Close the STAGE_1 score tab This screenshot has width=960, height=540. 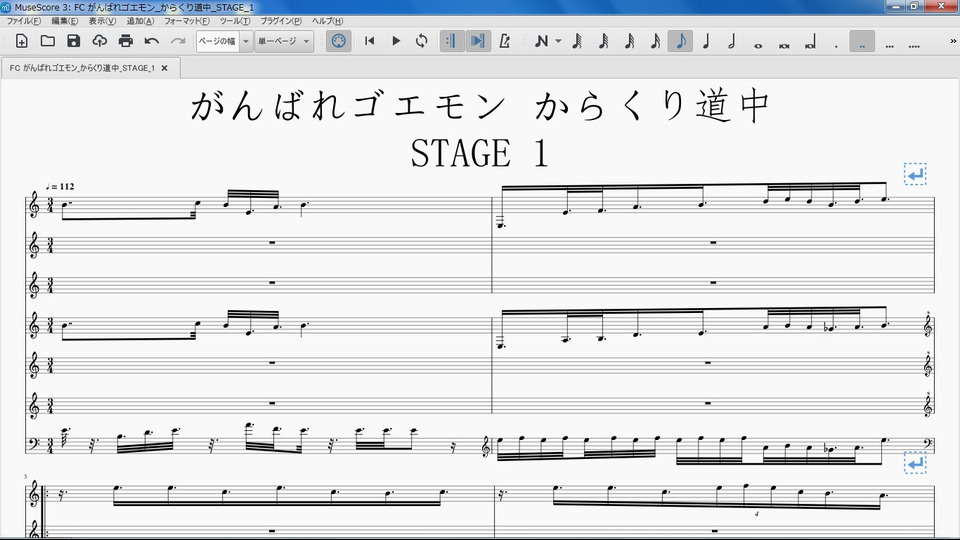[164, 68]
